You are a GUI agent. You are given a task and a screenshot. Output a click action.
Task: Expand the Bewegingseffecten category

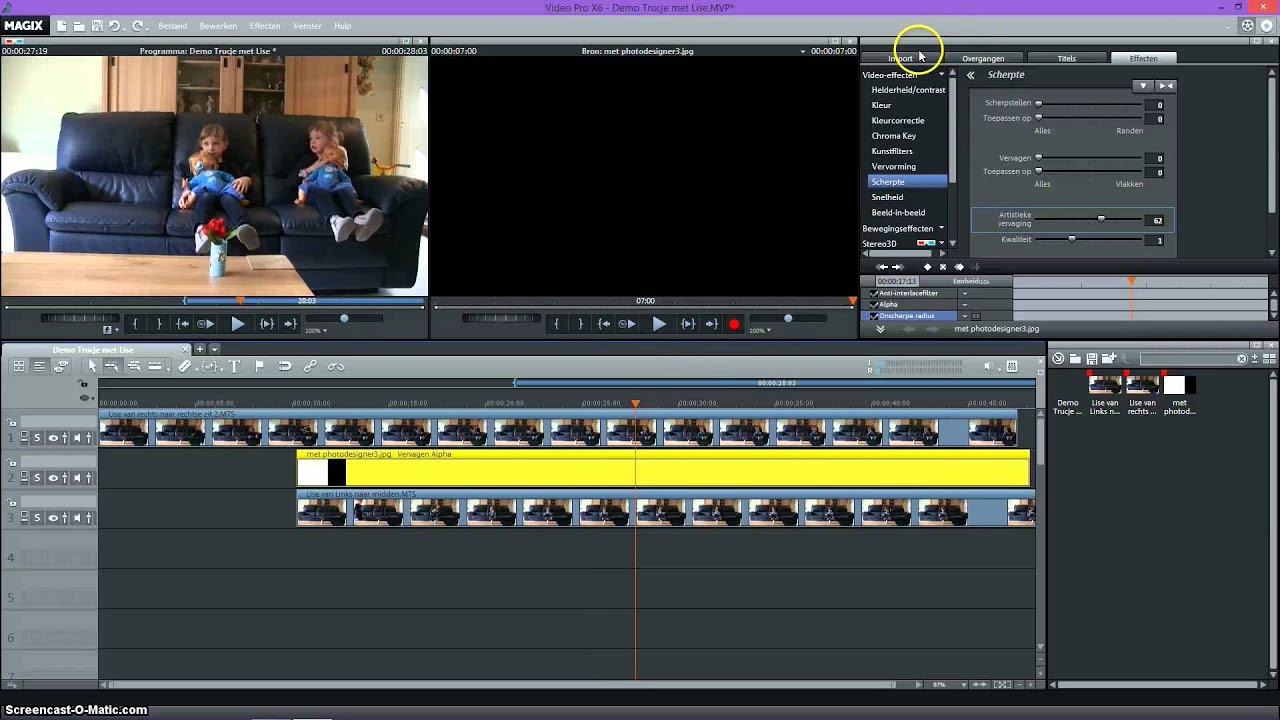[941, 228]
